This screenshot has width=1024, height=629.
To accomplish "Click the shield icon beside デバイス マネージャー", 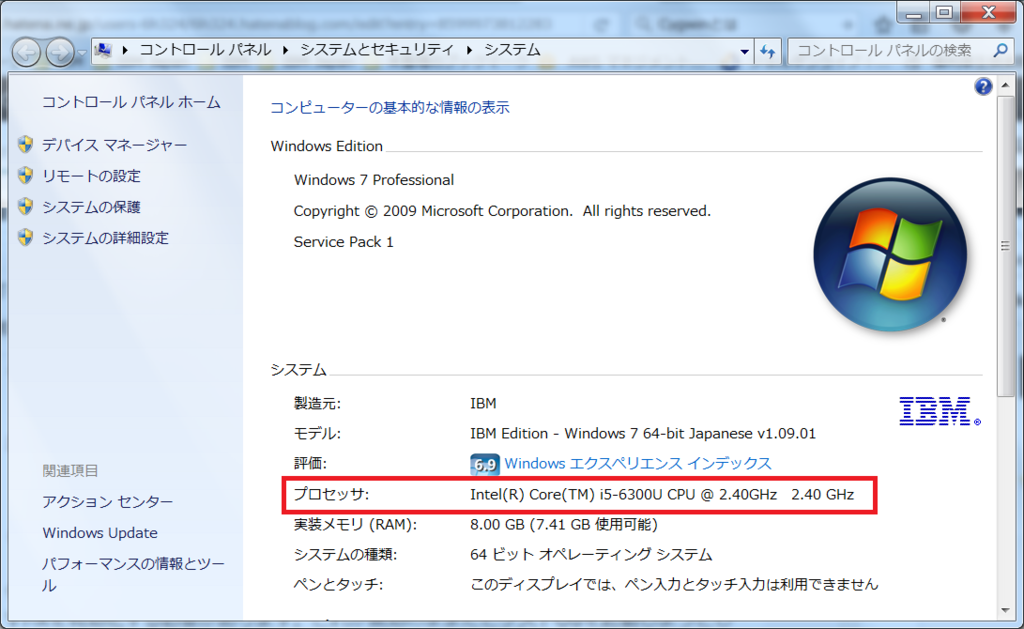I will pos(25,144).
